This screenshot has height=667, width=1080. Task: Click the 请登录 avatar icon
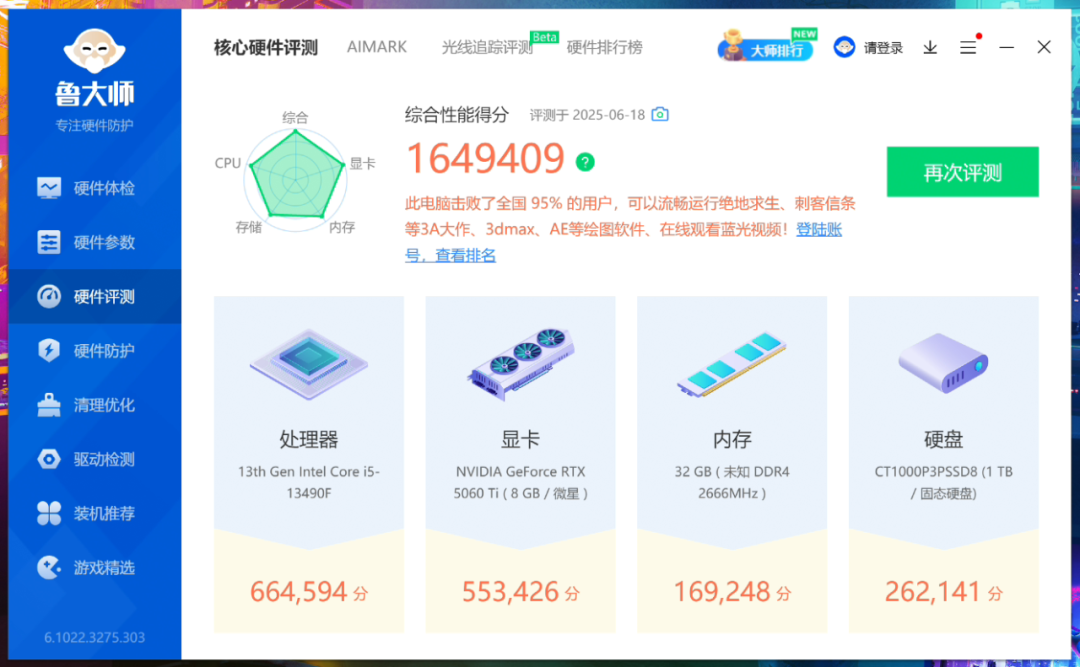[844, 47]
